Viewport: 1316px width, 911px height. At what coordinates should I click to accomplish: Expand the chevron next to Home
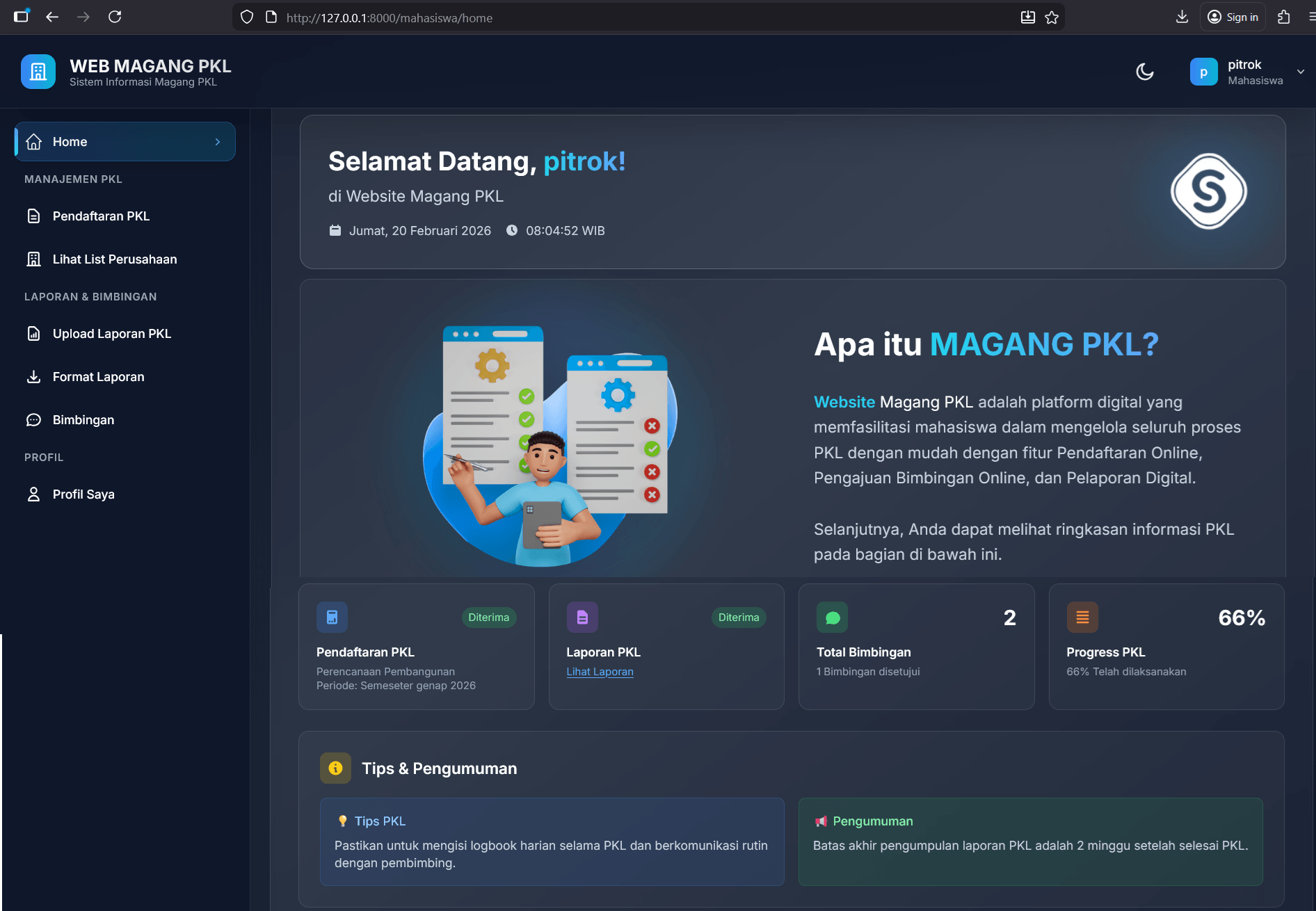click(x=218, y=142)
